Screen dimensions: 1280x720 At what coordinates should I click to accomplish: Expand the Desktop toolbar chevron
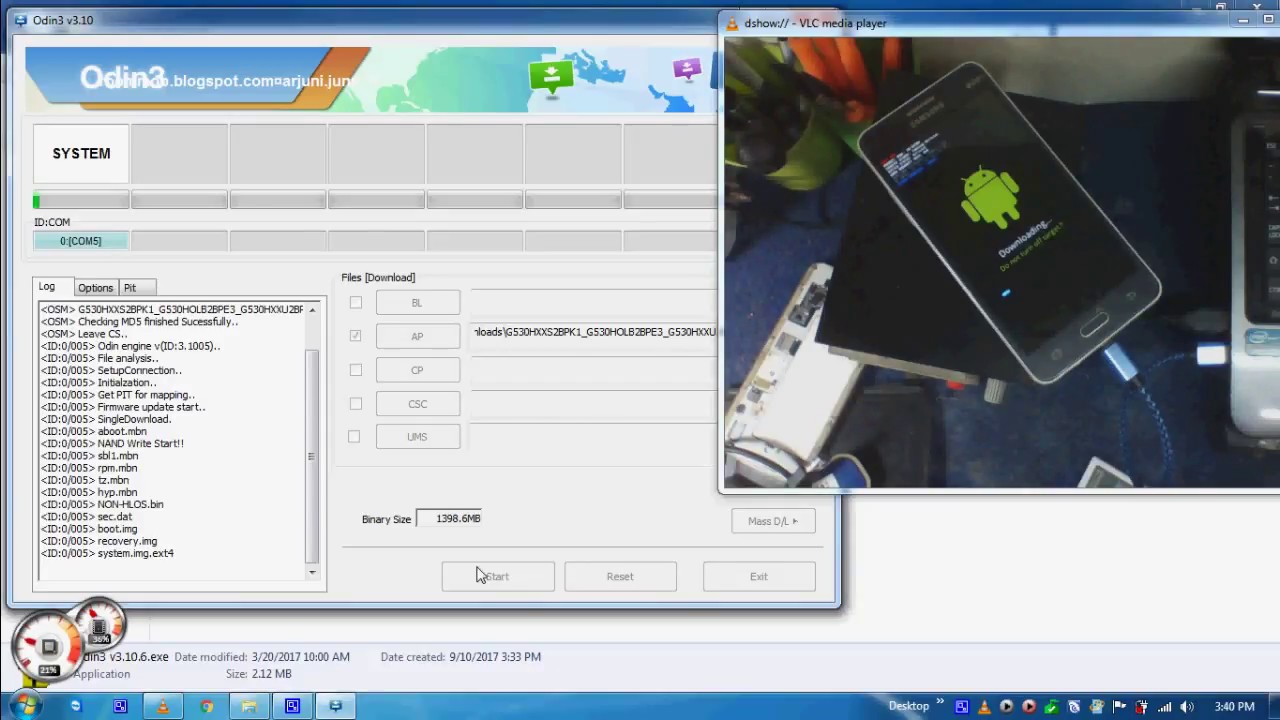coord(940,701)
